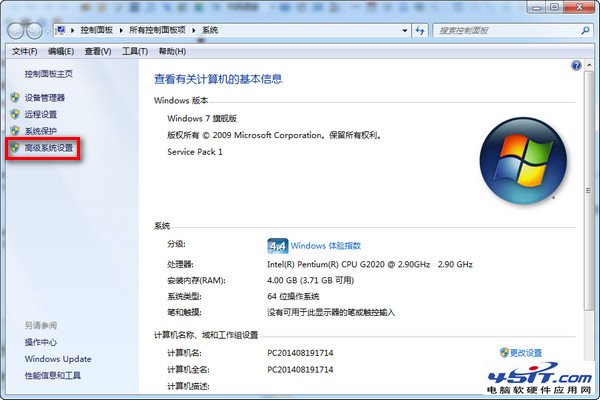Click the processor value Intel(R) Pentium(R) CPU G2020
Screen dimensions: 600x400
[370, 264]
